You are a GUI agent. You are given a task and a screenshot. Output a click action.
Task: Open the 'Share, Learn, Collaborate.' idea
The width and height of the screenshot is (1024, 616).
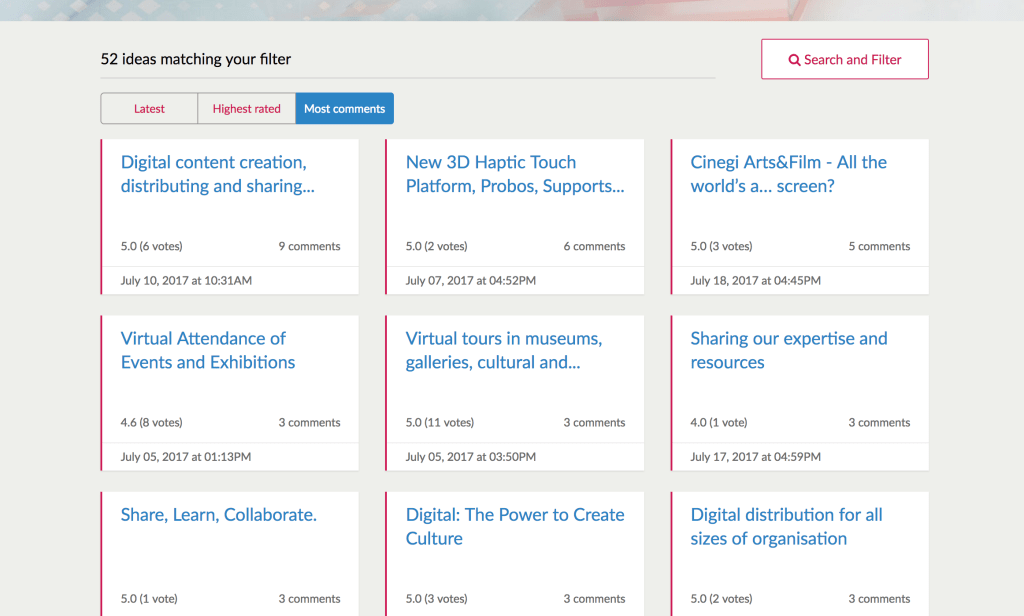pos(219,515)
